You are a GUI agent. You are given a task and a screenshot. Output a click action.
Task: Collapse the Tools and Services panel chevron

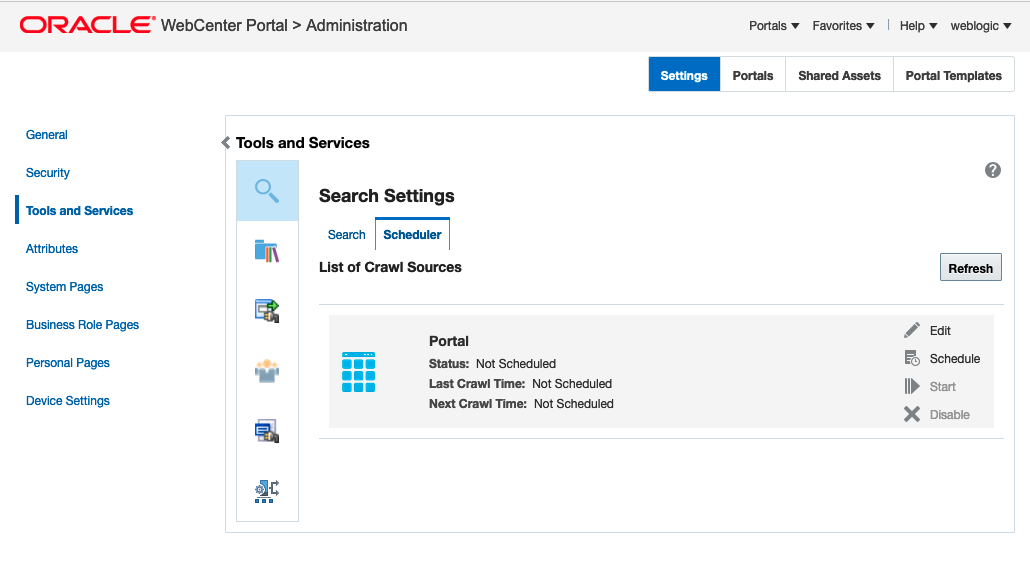[x=225, y=143]
